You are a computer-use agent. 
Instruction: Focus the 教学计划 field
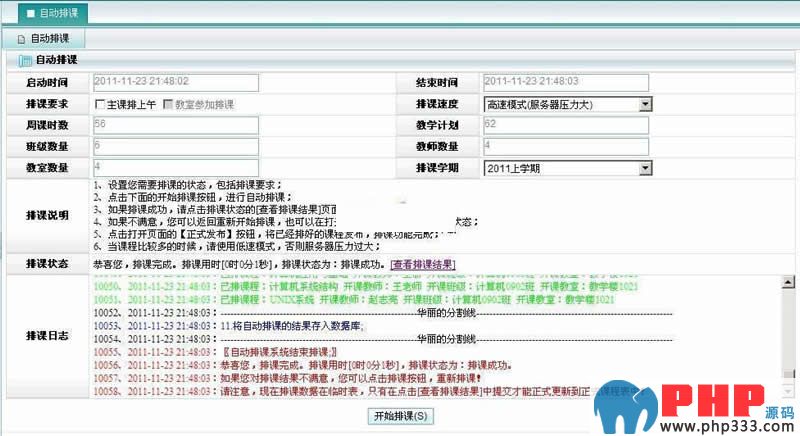pos(566,125)
